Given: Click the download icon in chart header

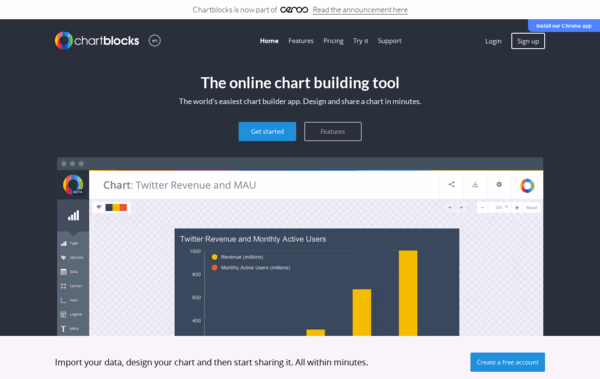Looking at the screenshot, I should (x=475, y=185).
